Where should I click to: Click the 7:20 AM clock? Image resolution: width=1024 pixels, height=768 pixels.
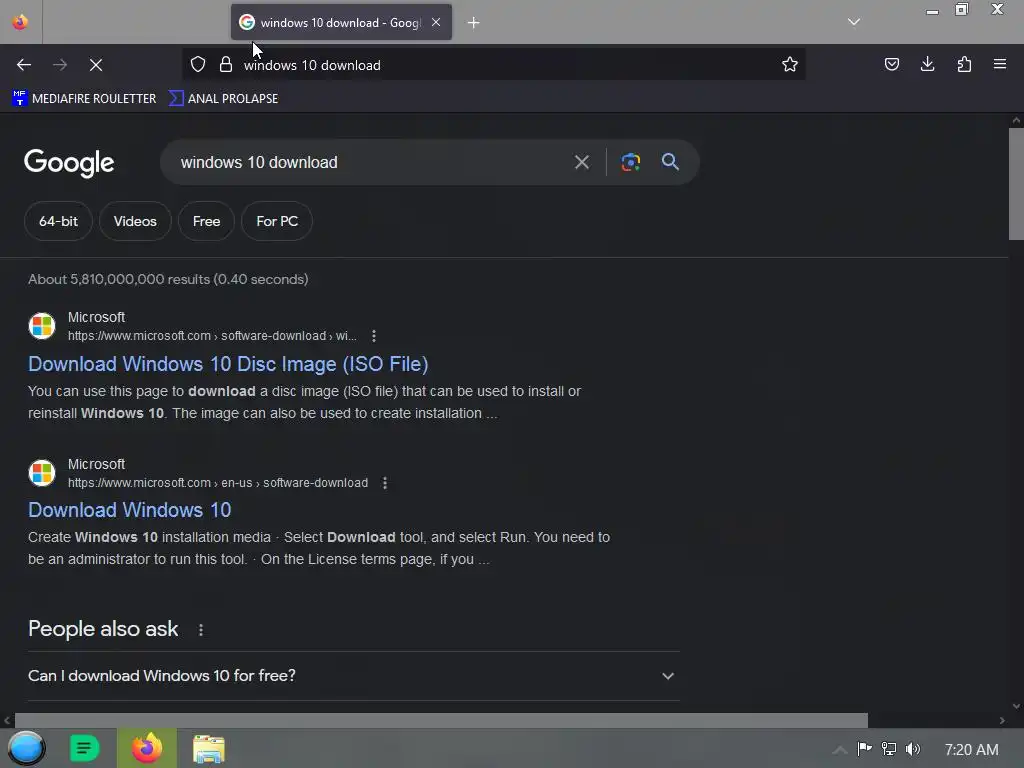[971, 750]
